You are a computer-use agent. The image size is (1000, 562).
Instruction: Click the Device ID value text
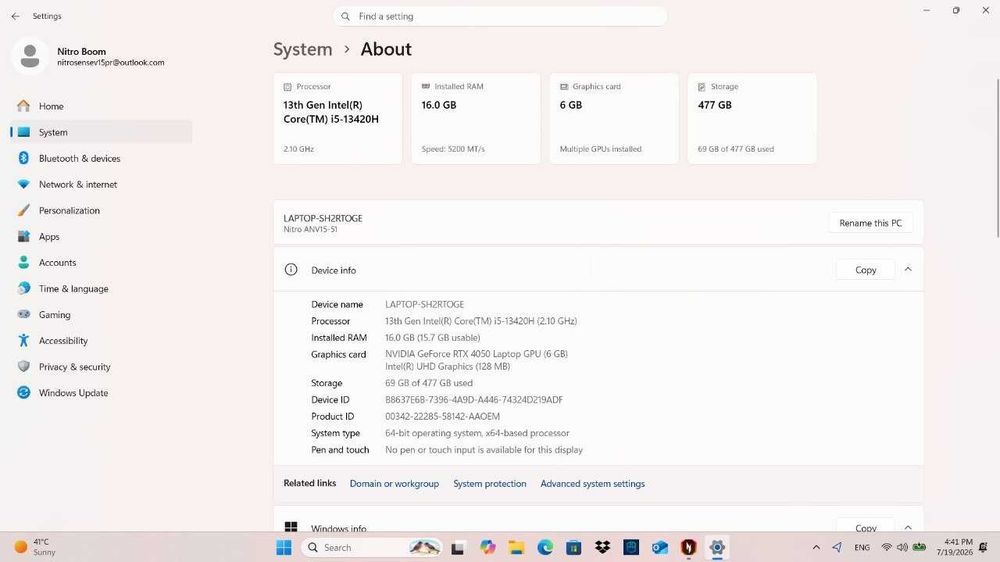click(474, 399)
